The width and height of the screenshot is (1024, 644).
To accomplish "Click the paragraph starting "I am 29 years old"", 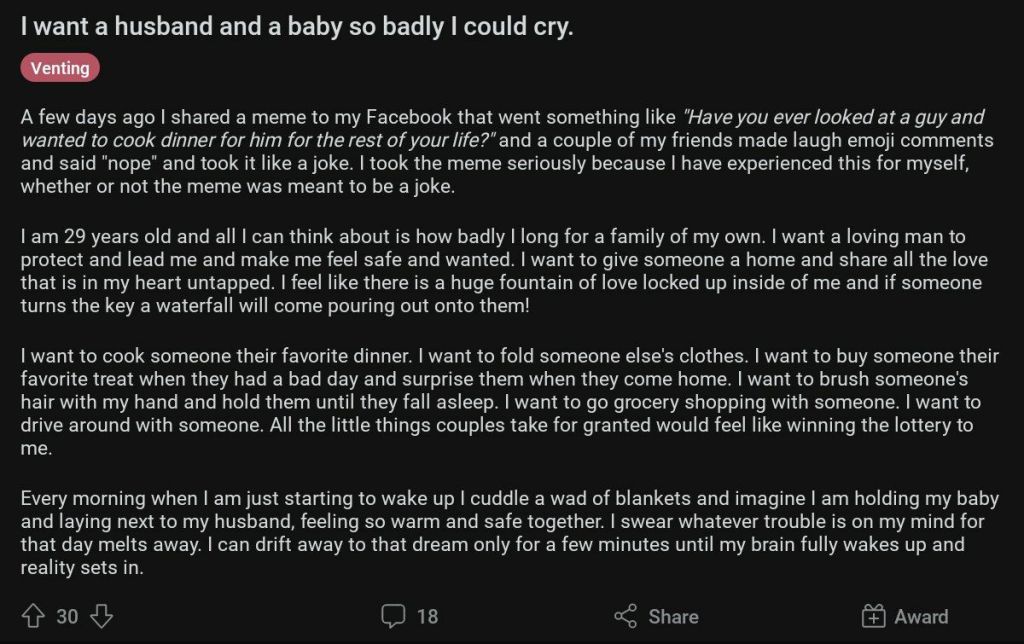I will (500, 272).
